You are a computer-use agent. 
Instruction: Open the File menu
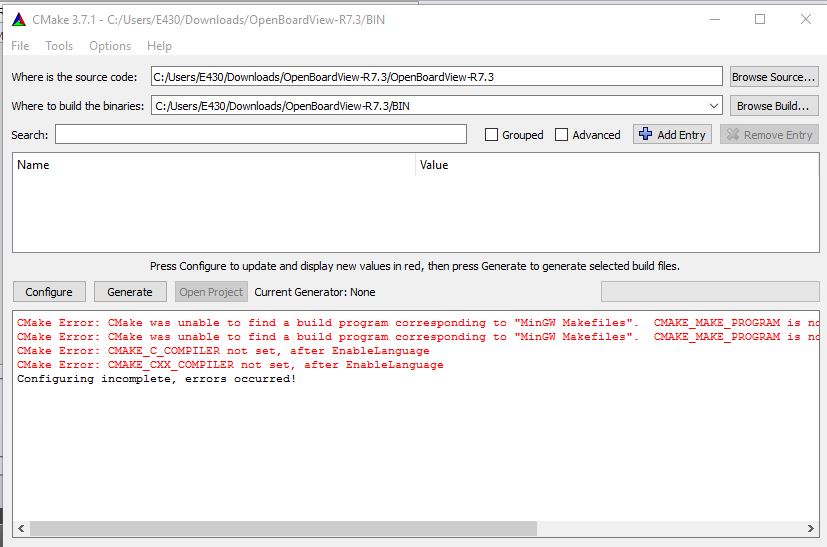[x=20, y=46]
